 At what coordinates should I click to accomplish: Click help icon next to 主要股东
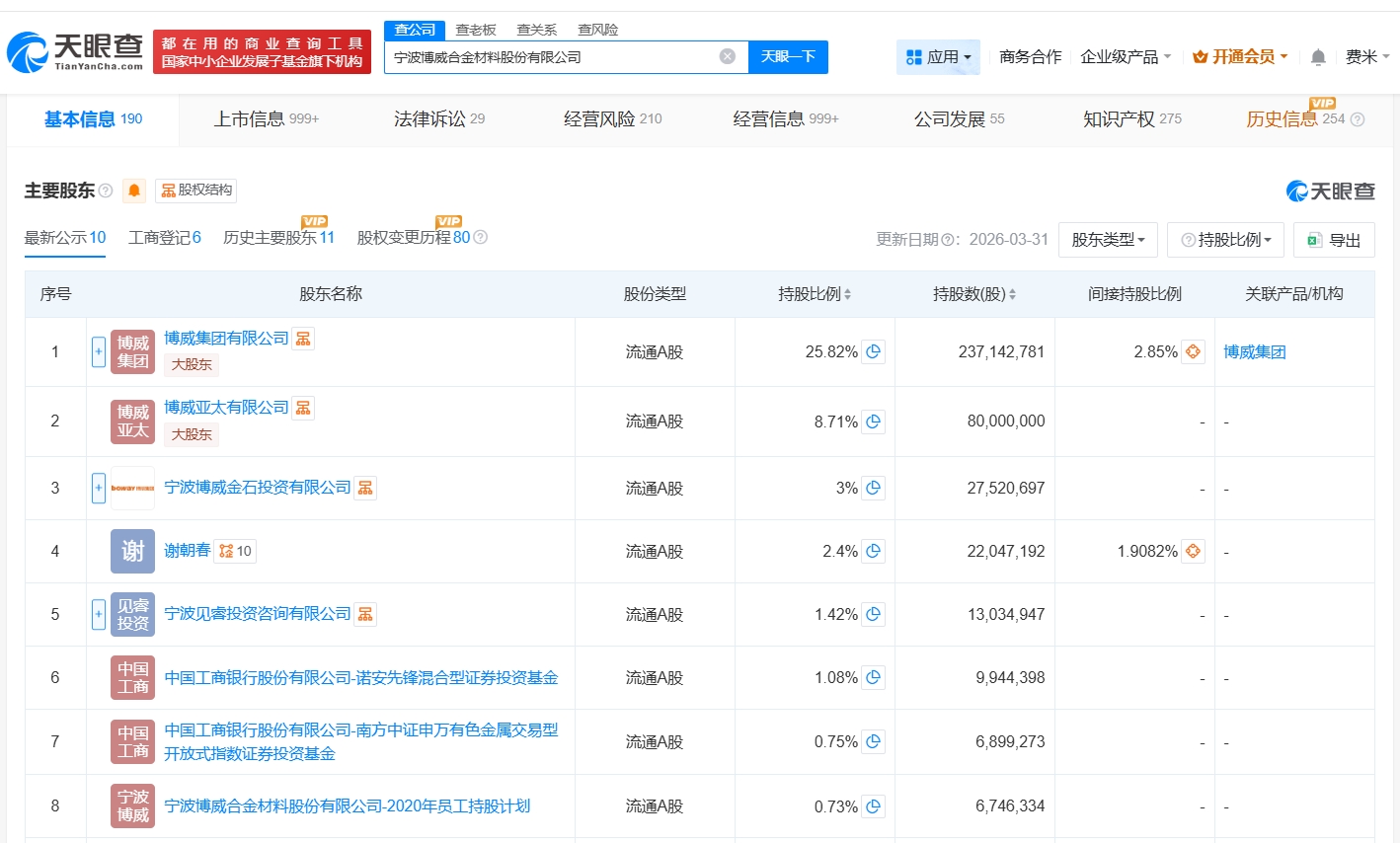pyautogui.click(x=106, y=191)
